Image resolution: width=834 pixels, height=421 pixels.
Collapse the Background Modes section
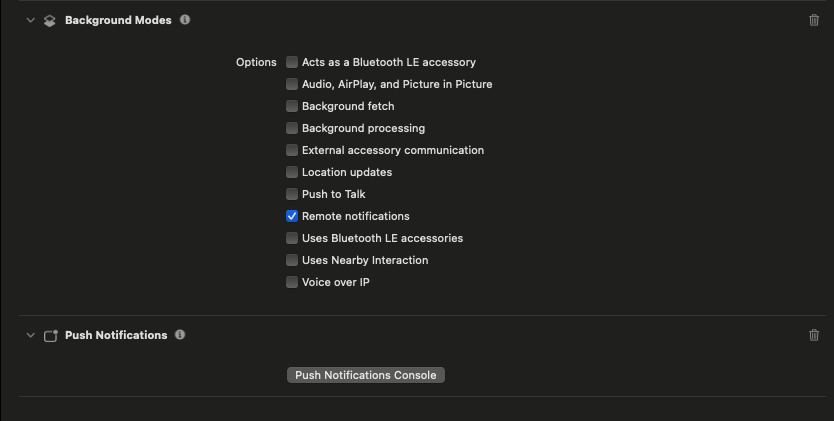pyautogui.click(x=30, y=20)
